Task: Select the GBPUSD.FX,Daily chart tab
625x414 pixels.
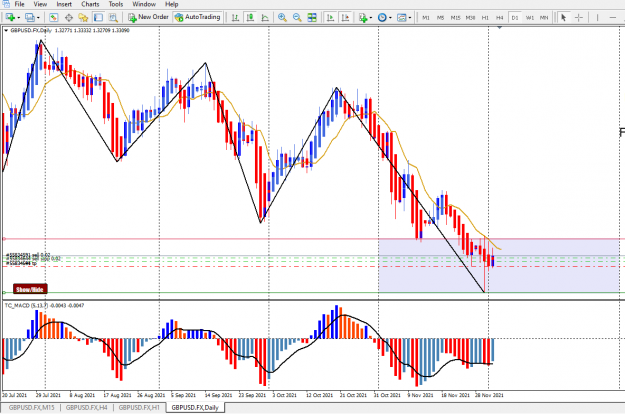Action: point(195,408)
